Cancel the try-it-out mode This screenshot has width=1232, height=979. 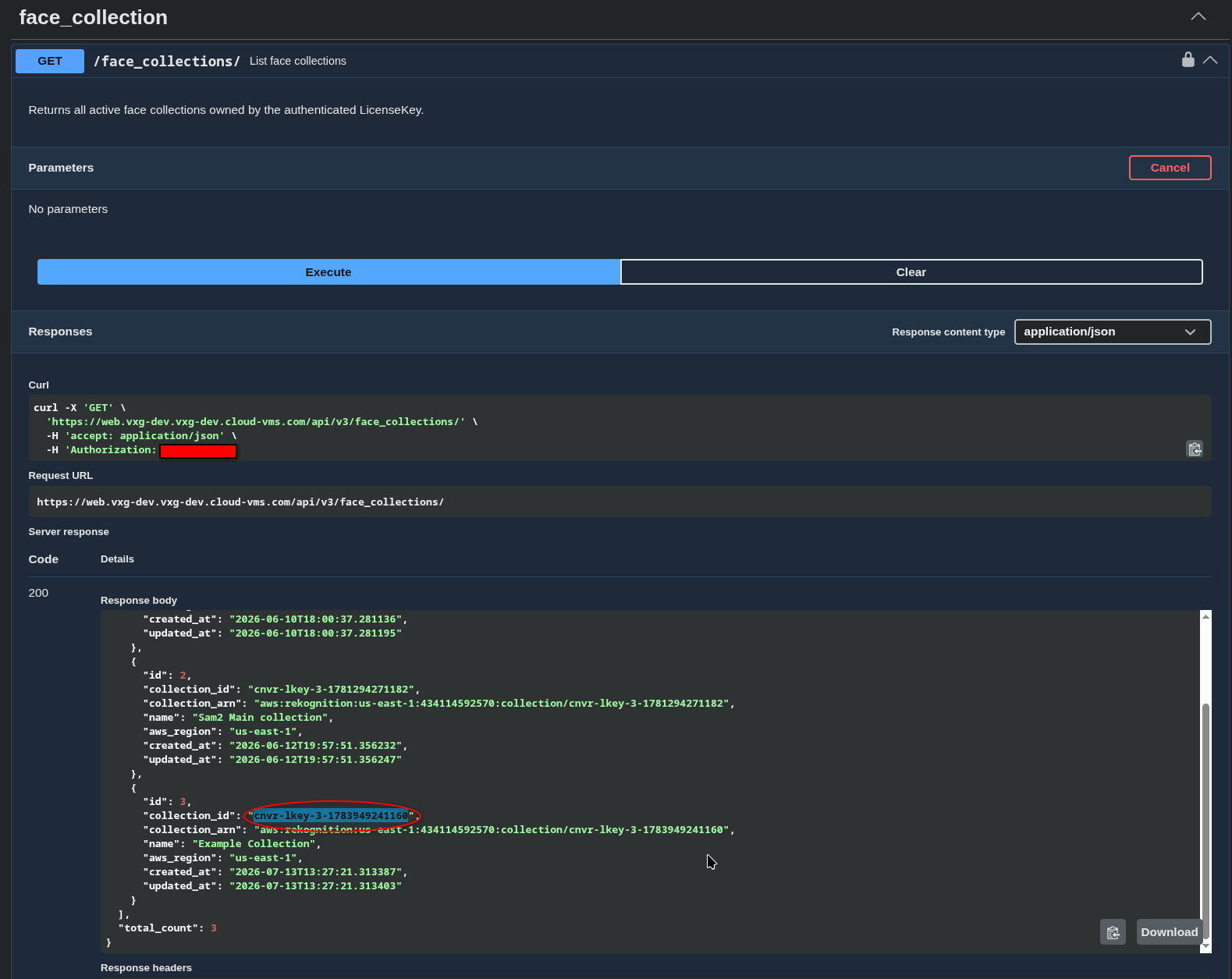pyautogui.click(x=1170, y=168)
